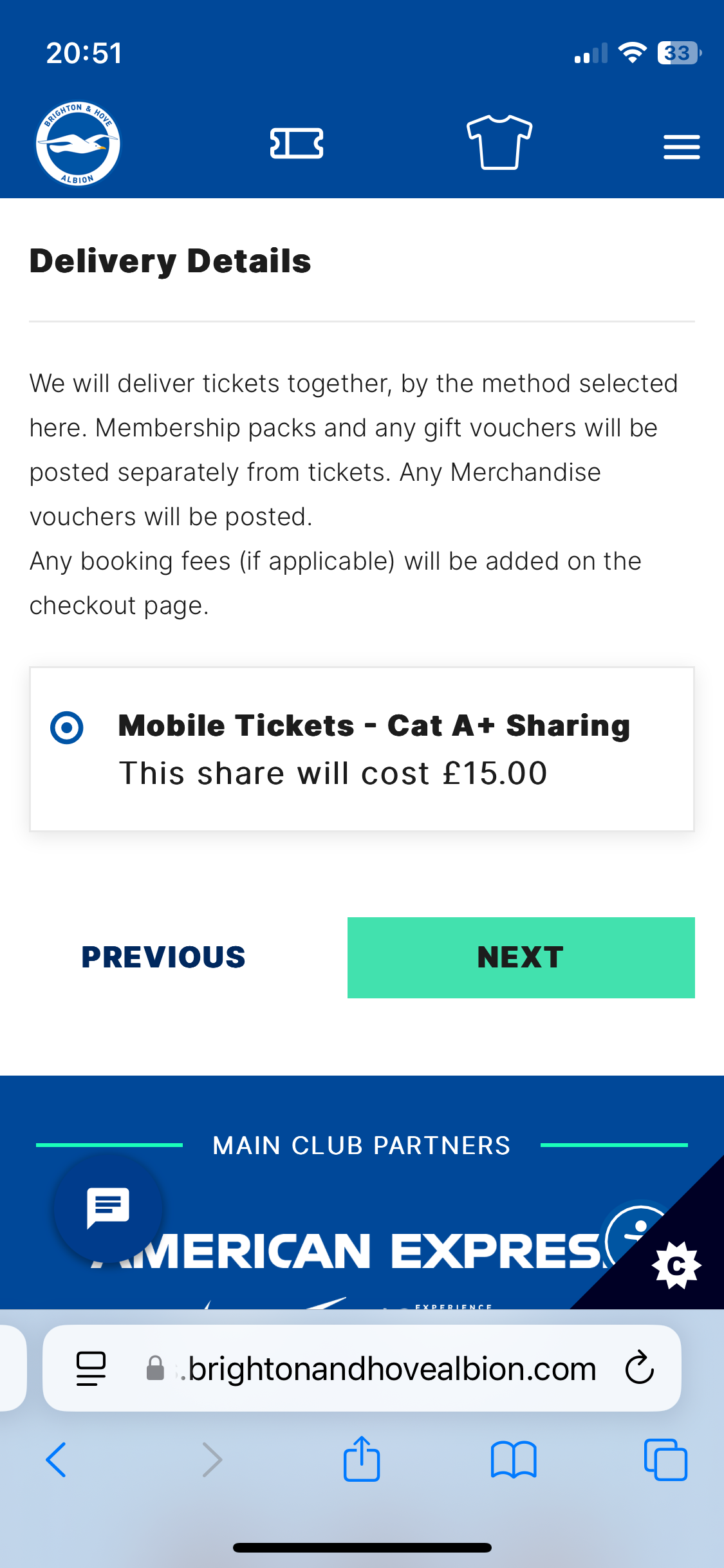Tap the Mobile Tickets delivery option card

pos(362,749)
